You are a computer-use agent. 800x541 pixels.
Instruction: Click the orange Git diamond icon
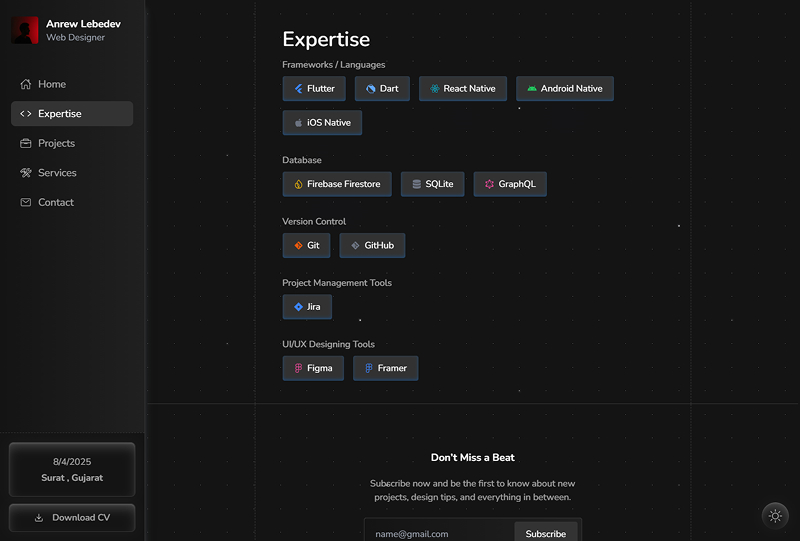298,245
